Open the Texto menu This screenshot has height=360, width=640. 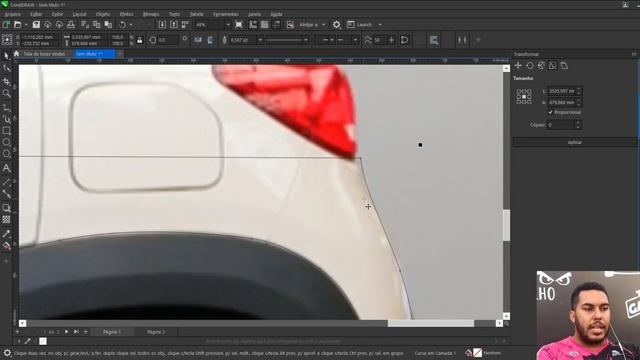tap(174, 14)
